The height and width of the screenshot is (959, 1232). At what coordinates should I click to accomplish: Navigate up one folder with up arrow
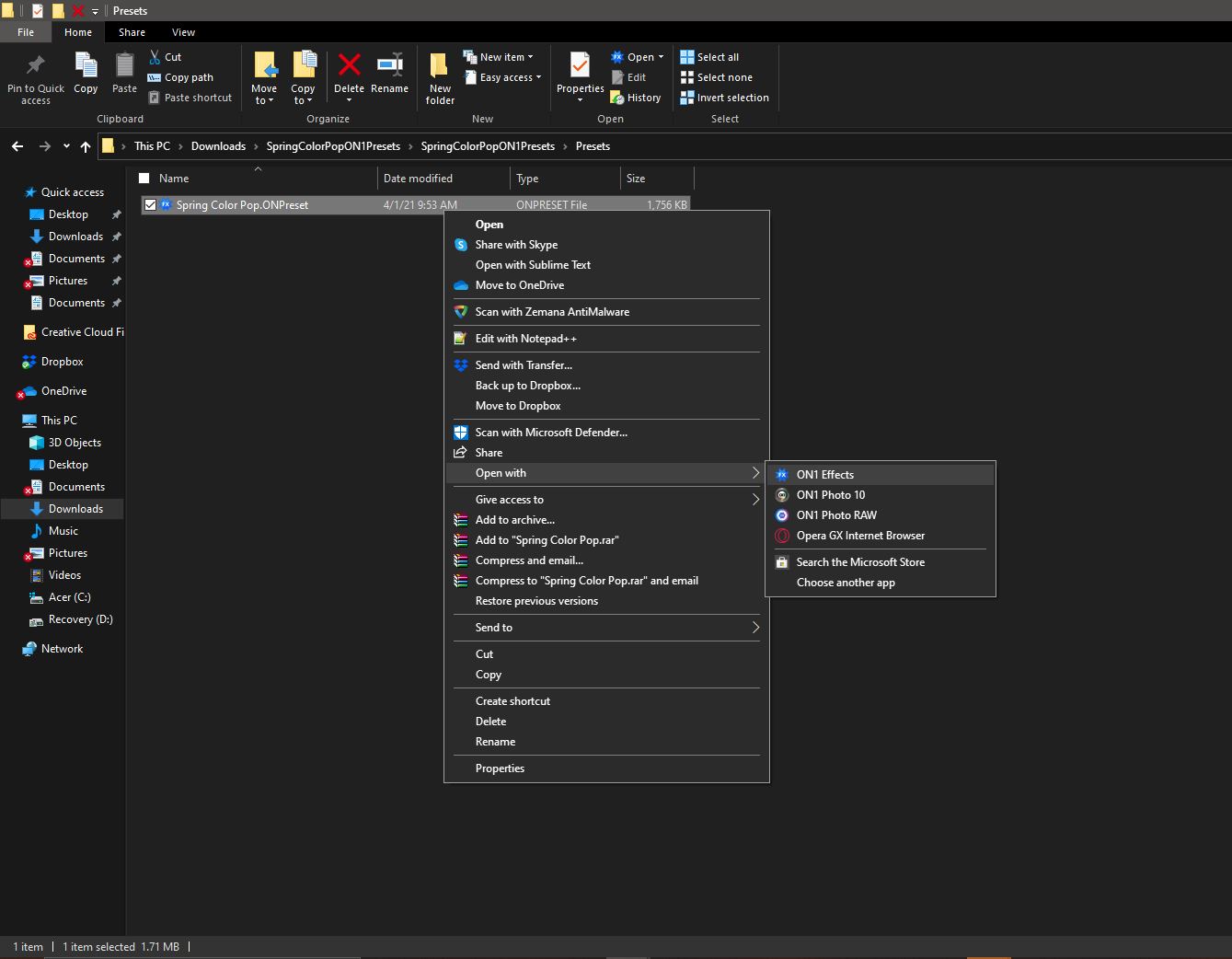86,146
